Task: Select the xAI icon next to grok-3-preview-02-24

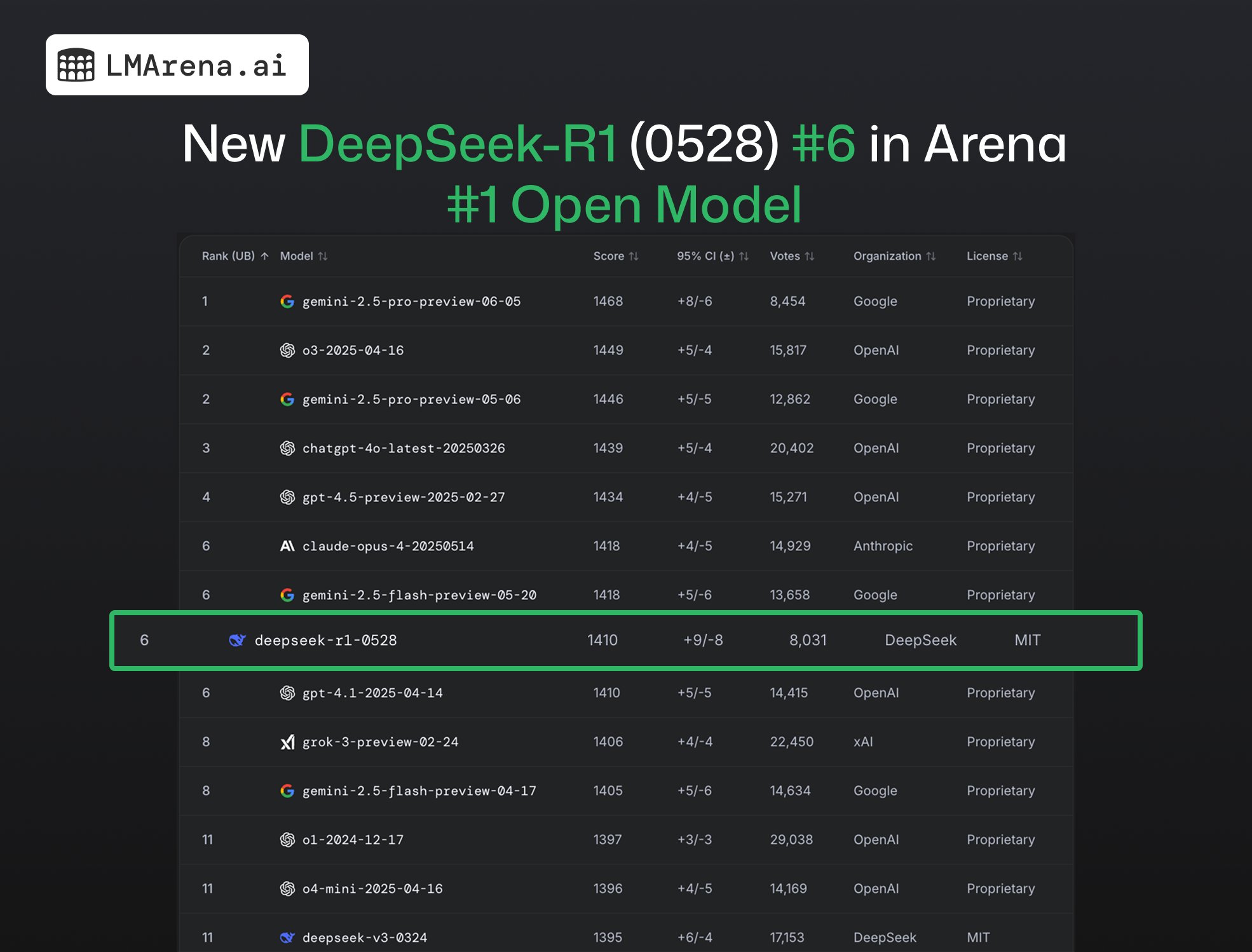Action: coord(287,742)
